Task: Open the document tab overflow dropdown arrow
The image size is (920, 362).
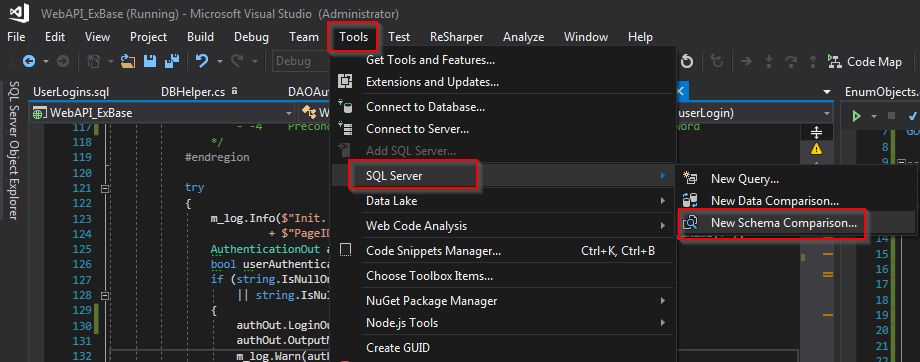Action: (x=827, y=92)
